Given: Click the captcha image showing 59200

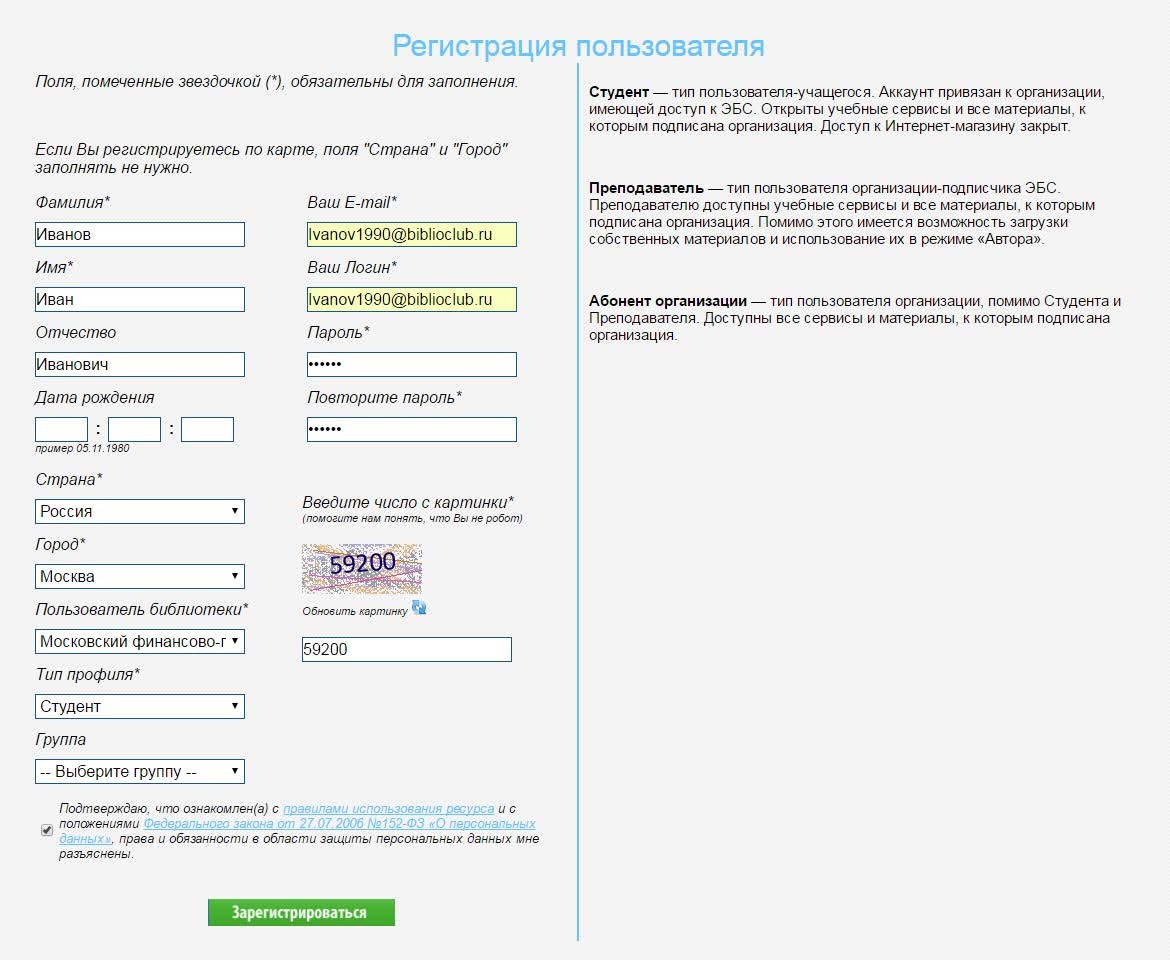Looking at the screenshot, I should pos(362,569).
